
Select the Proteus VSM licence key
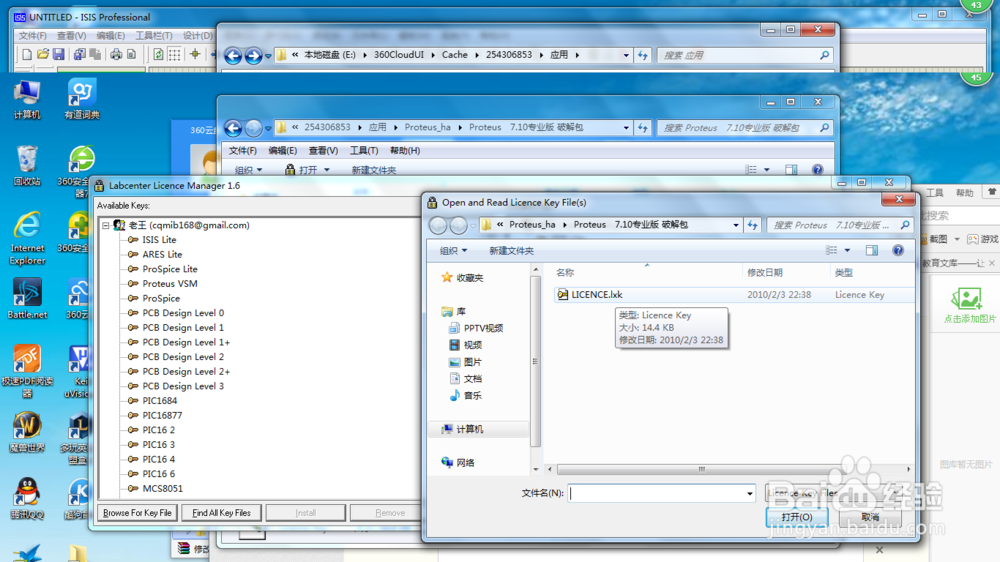(170, 284)
